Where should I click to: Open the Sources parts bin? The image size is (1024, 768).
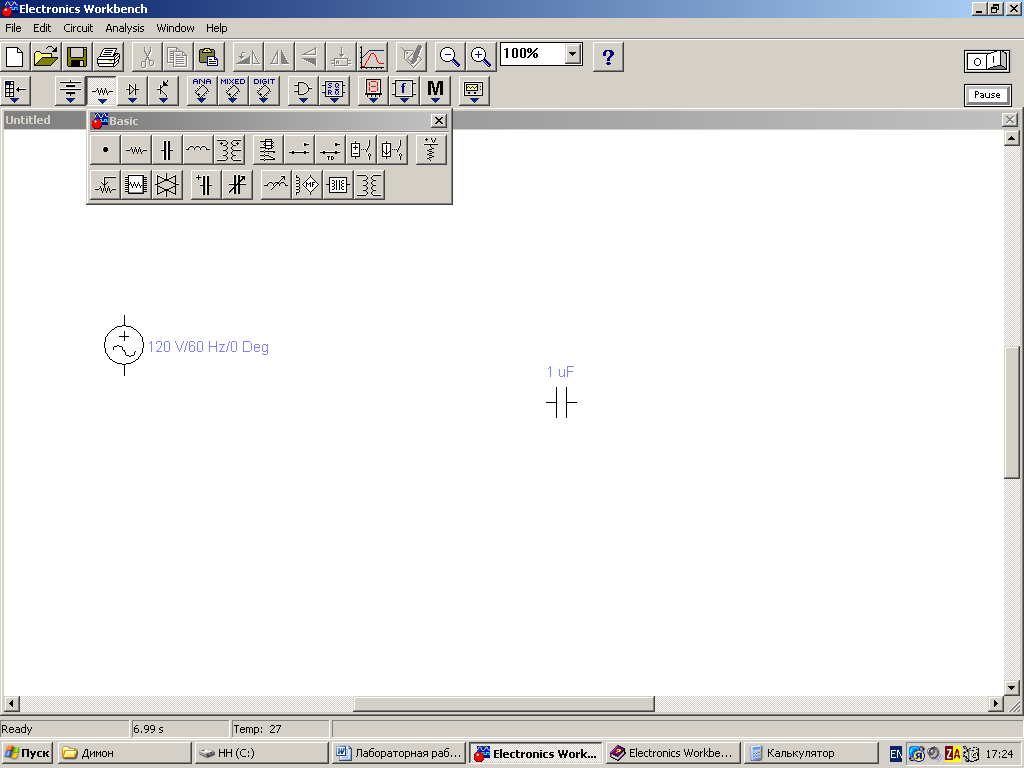tap(70, 91)
